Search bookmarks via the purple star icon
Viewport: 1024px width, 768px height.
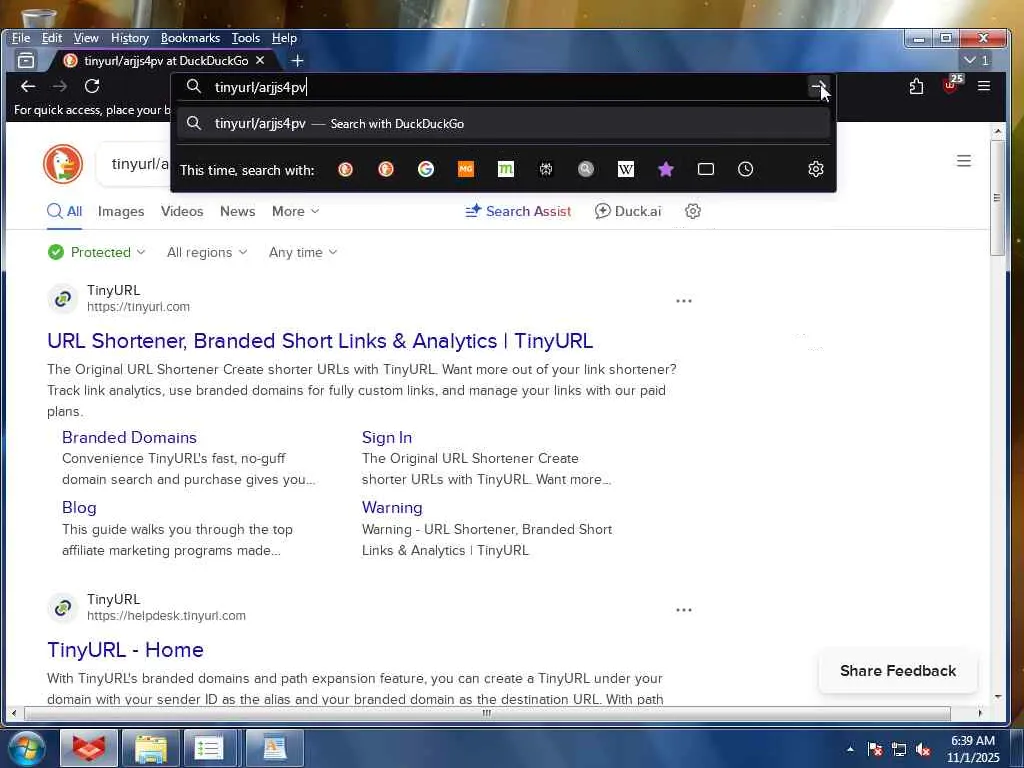click(x=665, y=170)
